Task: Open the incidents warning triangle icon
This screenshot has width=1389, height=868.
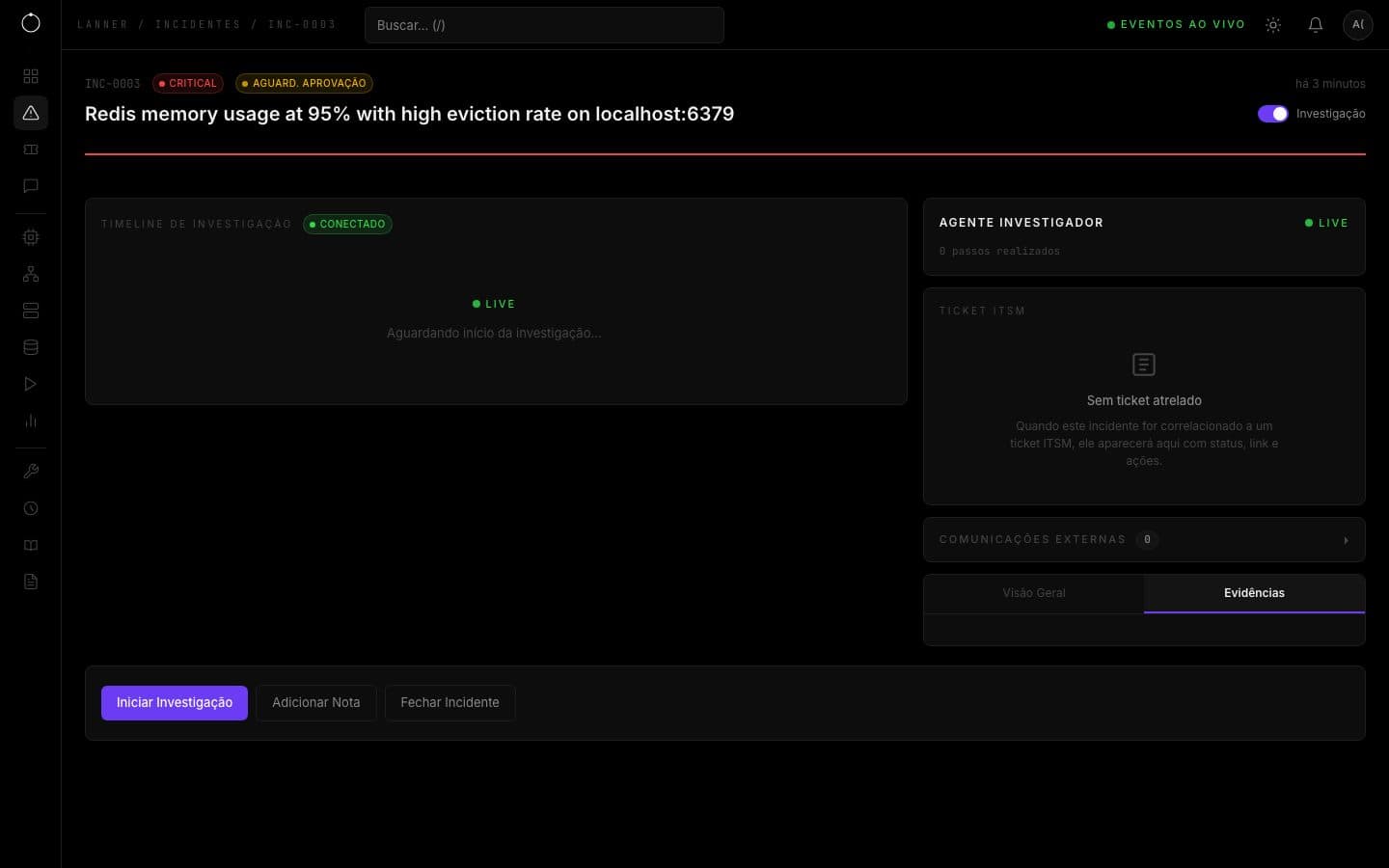Action: coord(31,113)
